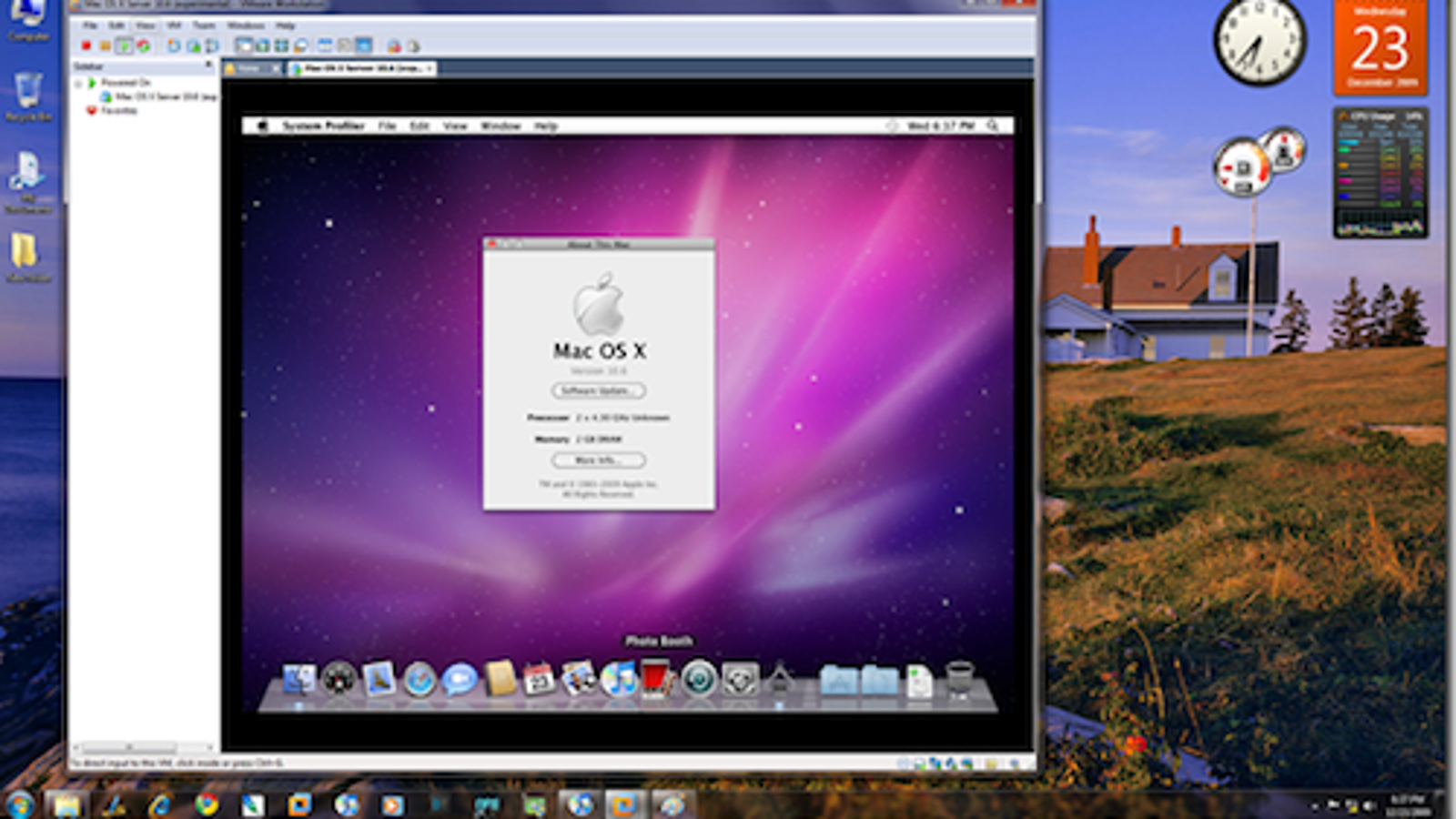Screen dimensions: 1456x819
Task: Open Time Machine in the Mac dock
Action: [699, 679]
